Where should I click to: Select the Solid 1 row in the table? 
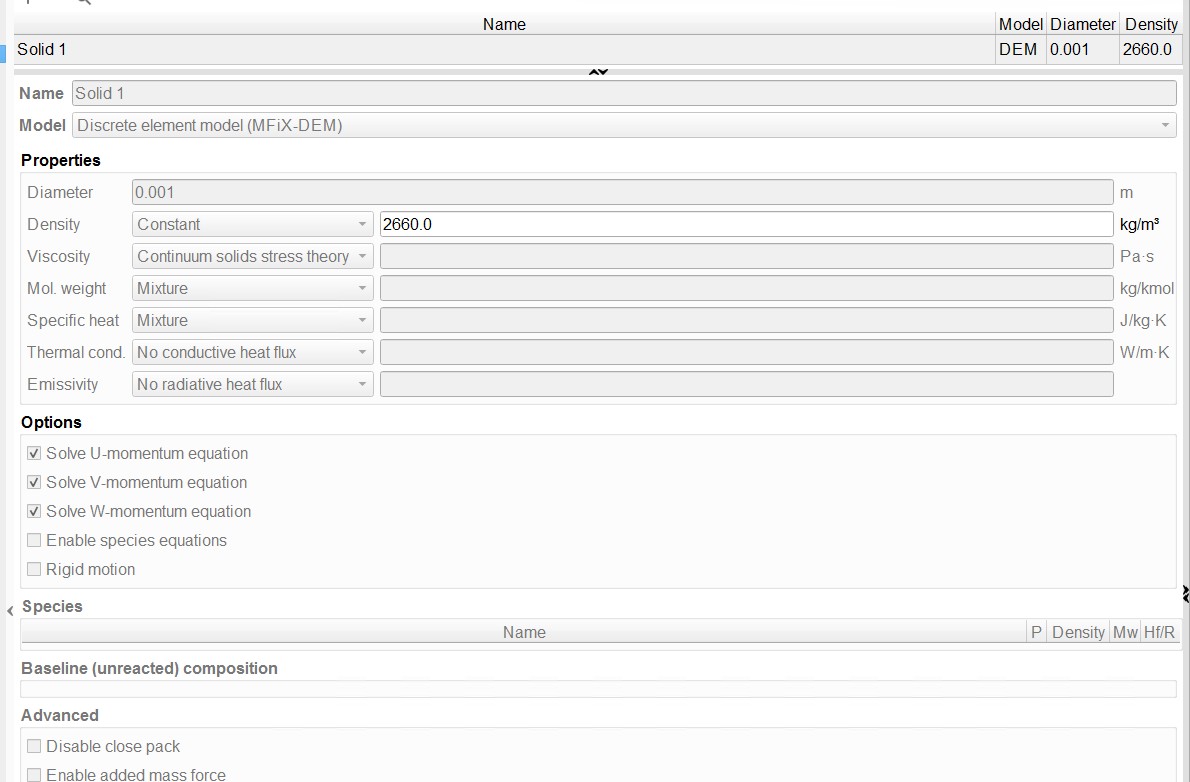(x=504, y=49)
